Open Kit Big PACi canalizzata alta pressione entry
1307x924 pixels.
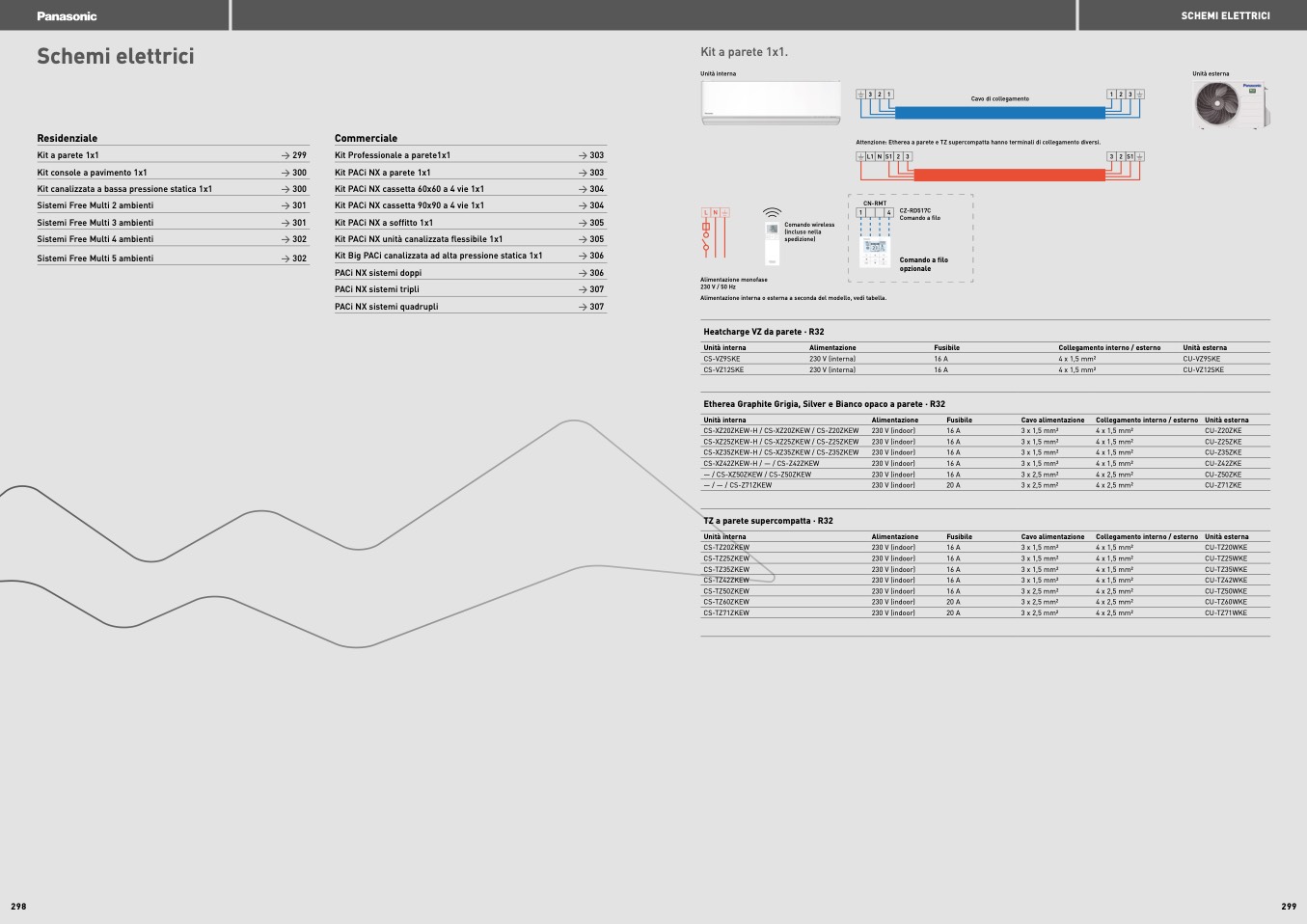click(438, 256)
